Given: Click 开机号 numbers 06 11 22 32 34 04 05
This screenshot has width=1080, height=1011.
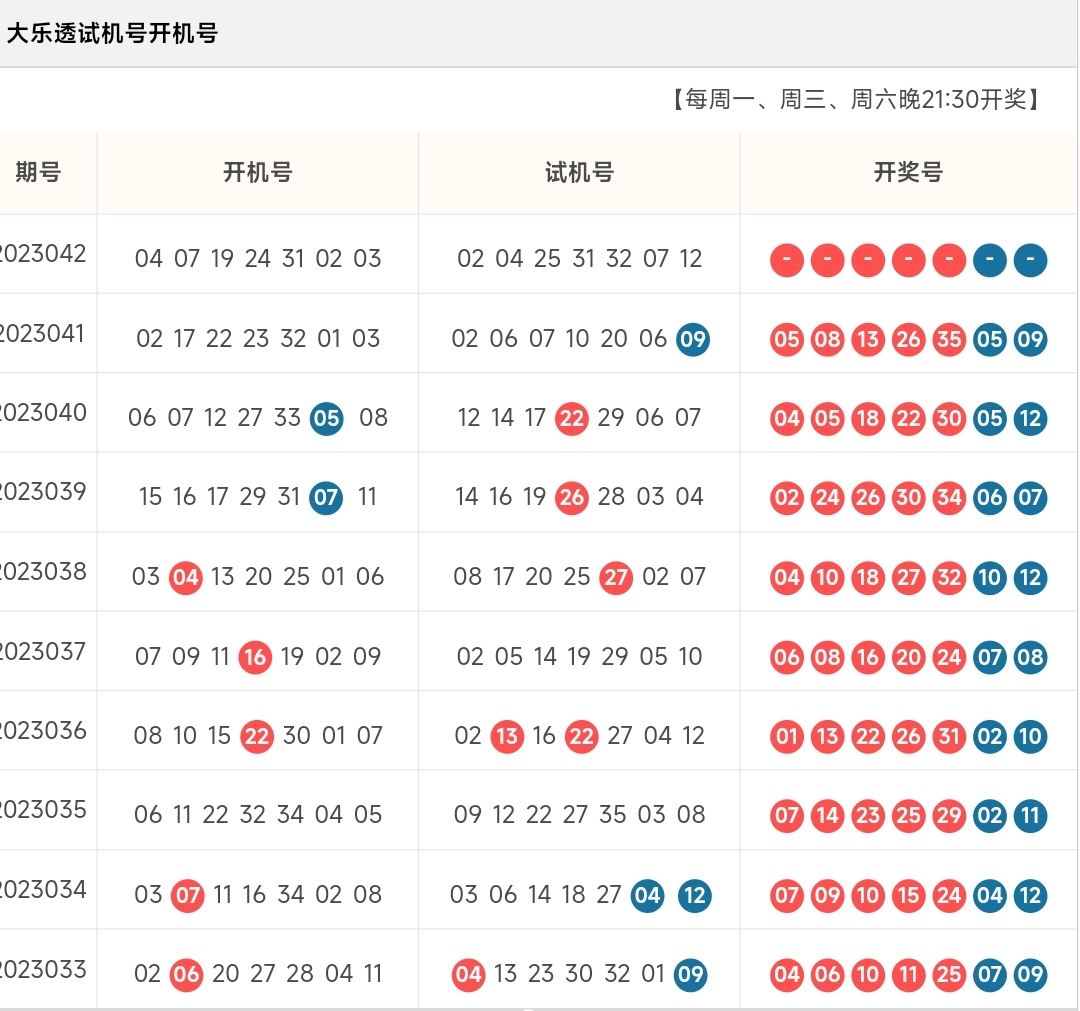Looking at the screenshot, I should pyautogui.click(x=258, y=815).
